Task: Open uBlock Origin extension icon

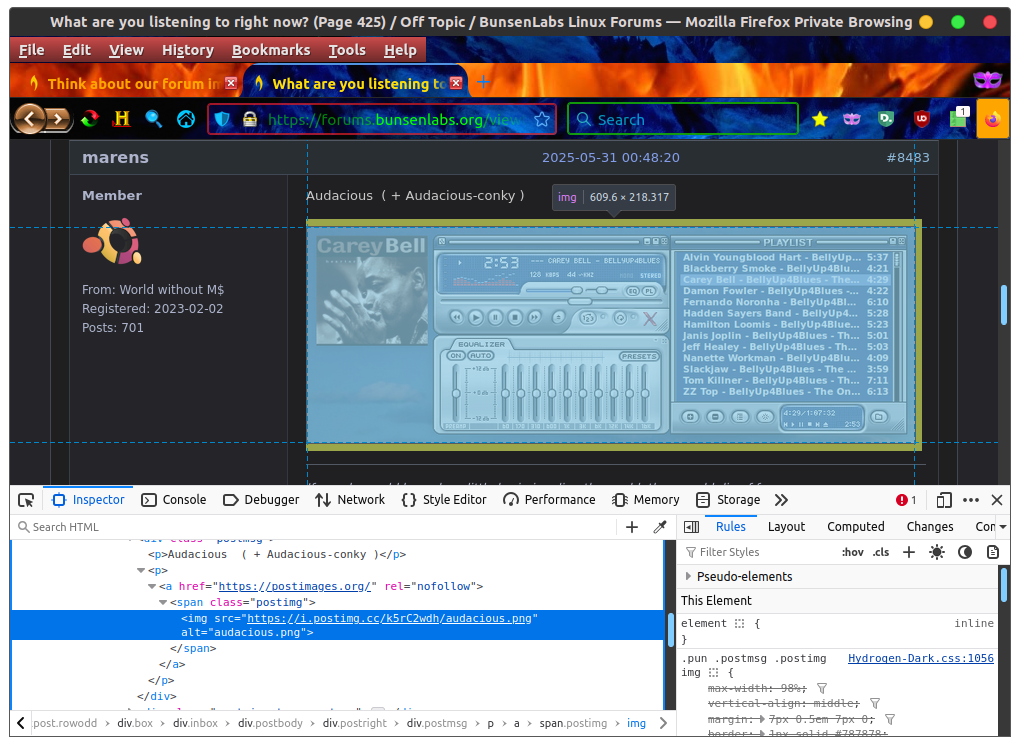Action: click(x=921, y=119)
